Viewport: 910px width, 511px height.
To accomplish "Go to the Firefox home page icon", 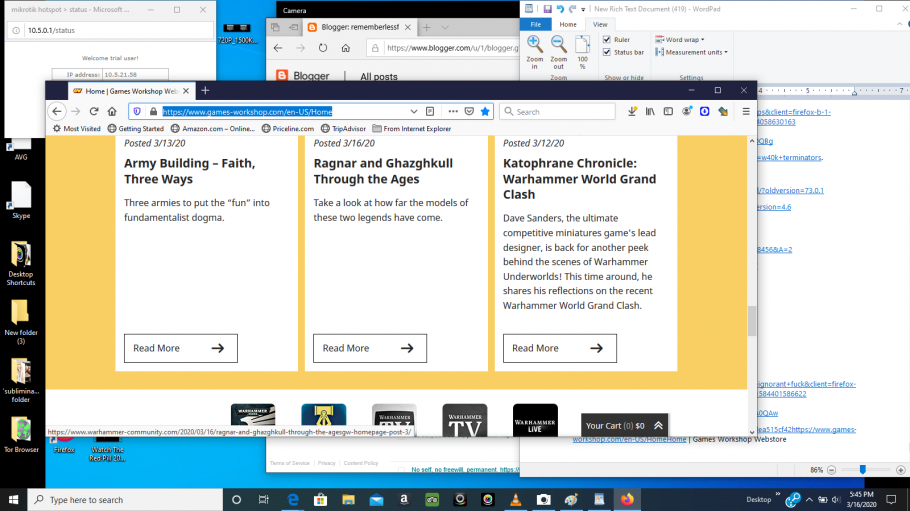I will tap(113, 111).
